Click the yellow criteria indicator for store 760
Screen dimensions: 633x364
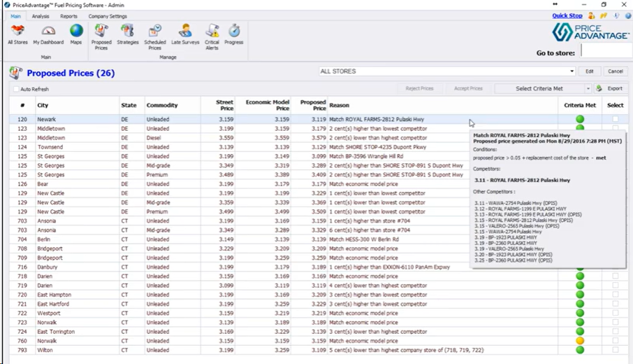click(x=580, y=341)
